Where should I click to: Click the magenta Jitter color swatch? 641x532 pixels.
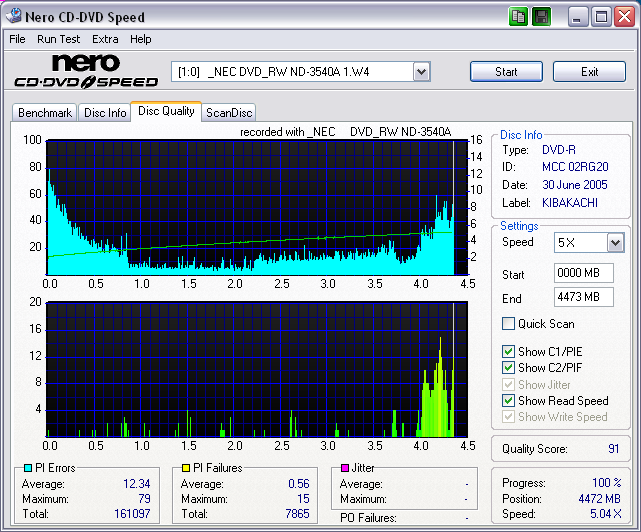(345, 468)
